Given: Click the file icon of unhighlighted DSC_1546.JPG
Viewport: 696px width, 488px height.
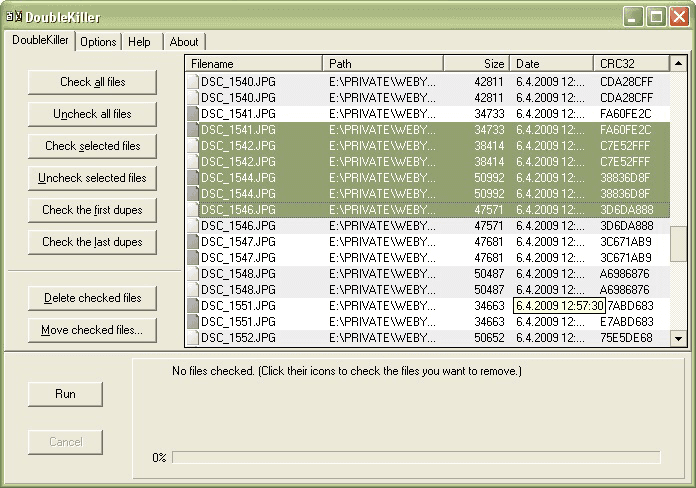Looking at the screenshot, I should tap(193, 226).
